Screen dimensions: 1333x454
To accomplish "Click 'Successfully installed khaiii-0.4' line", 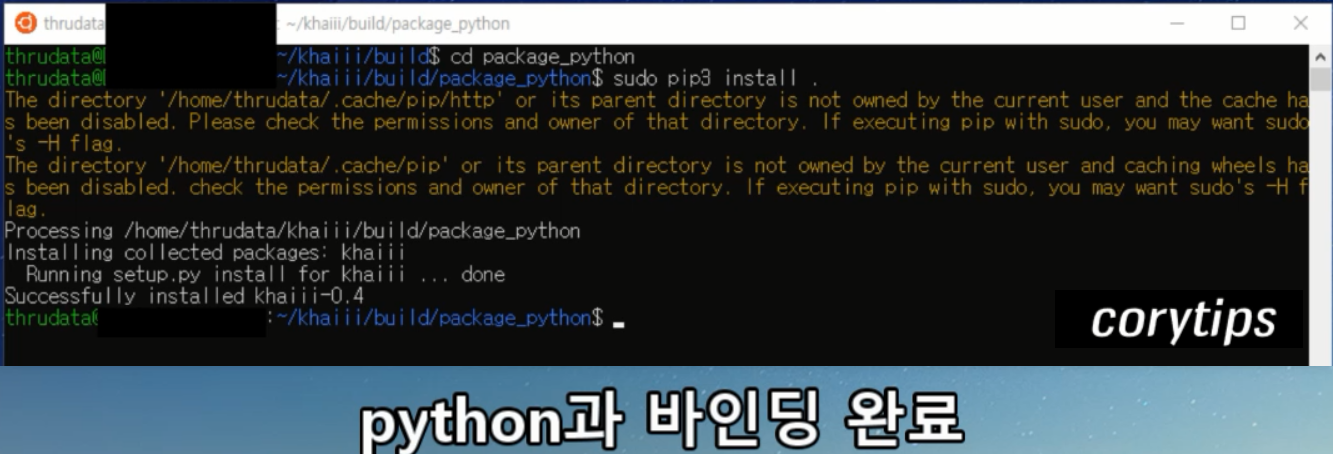I will [184, 296].
